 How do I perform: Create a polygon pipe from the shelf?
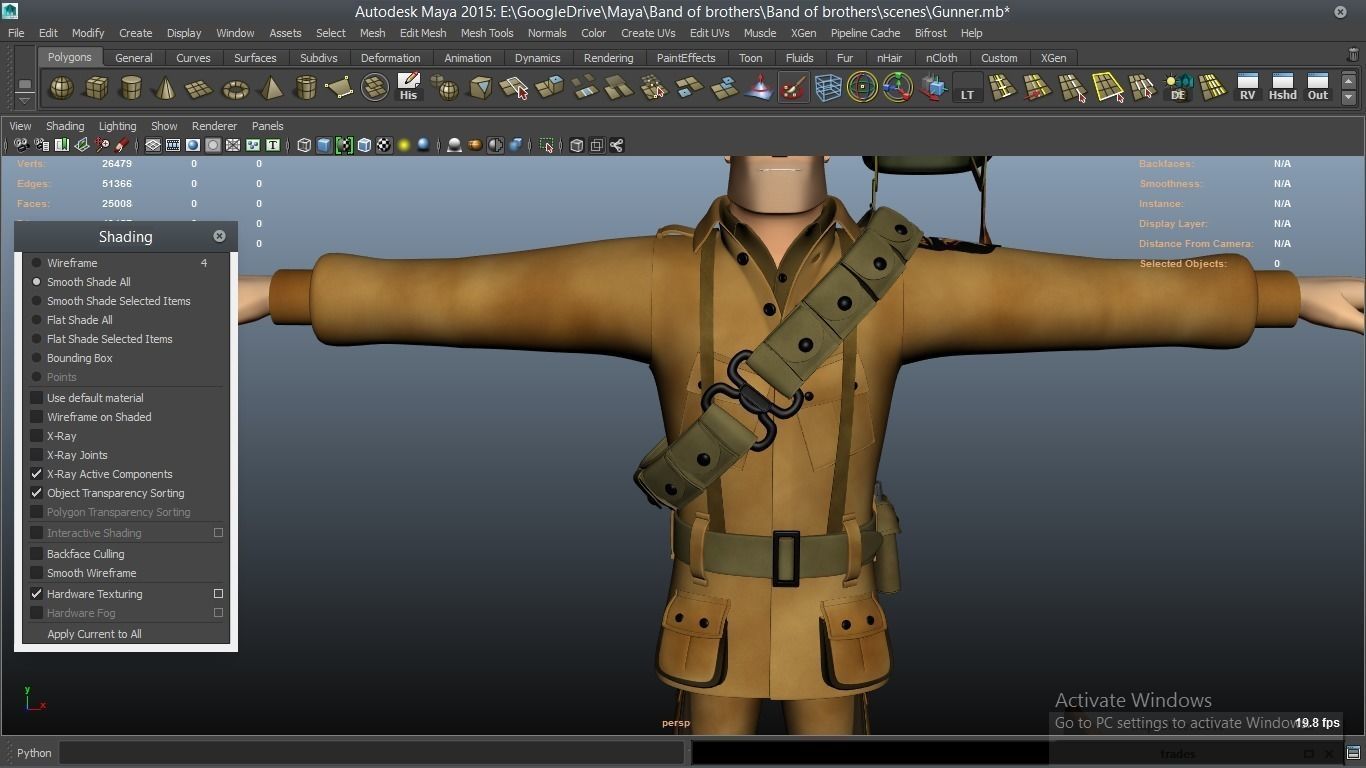click(x=305, y=88)
